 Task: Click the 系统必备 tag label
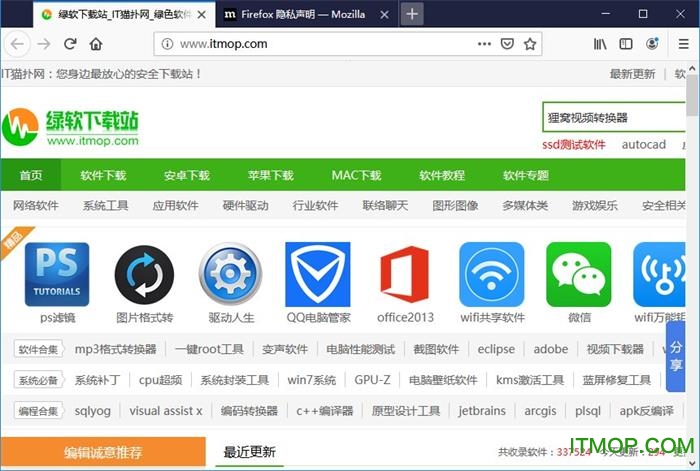tap(38, 380)
